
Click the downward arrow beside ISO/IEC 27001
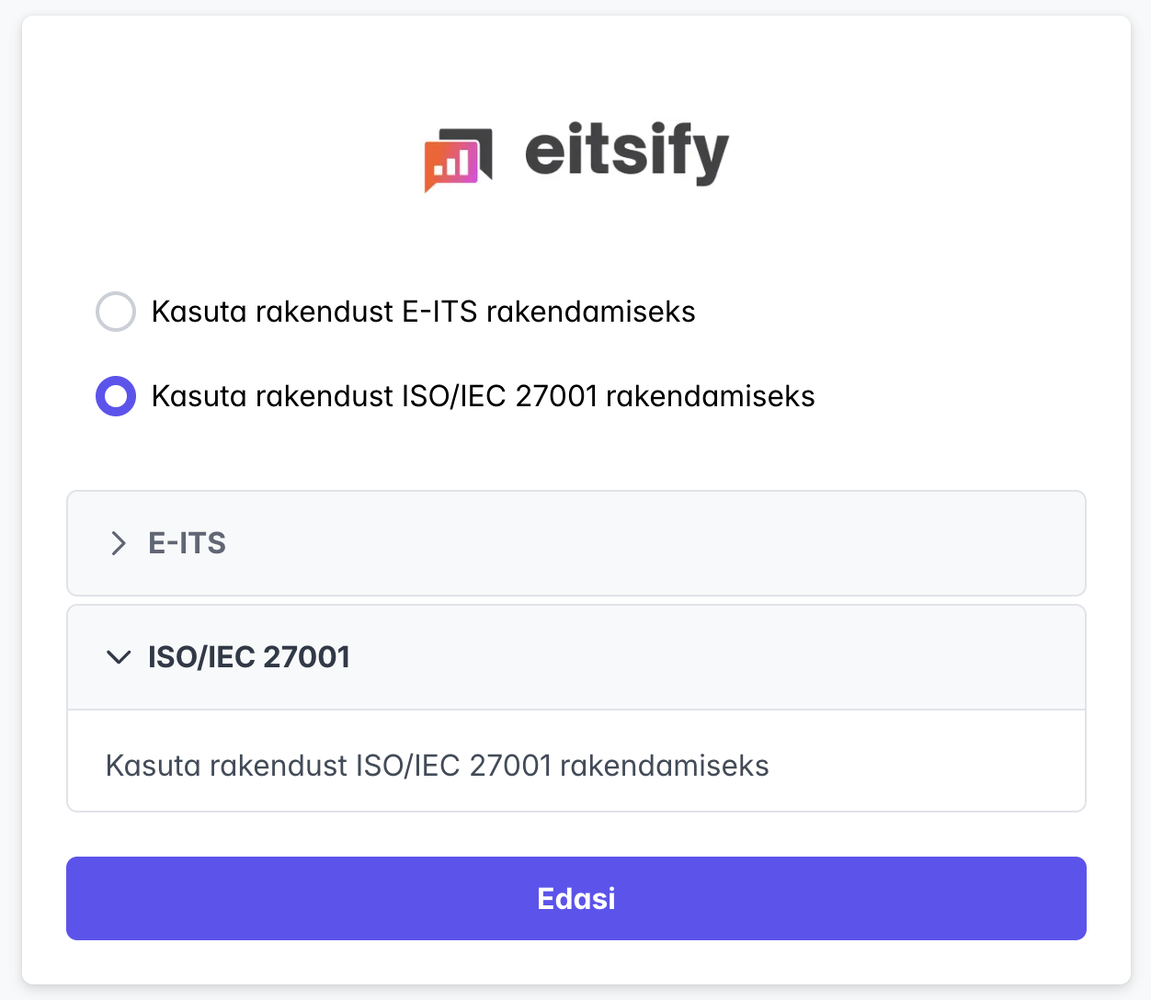[x=119, y=657]
